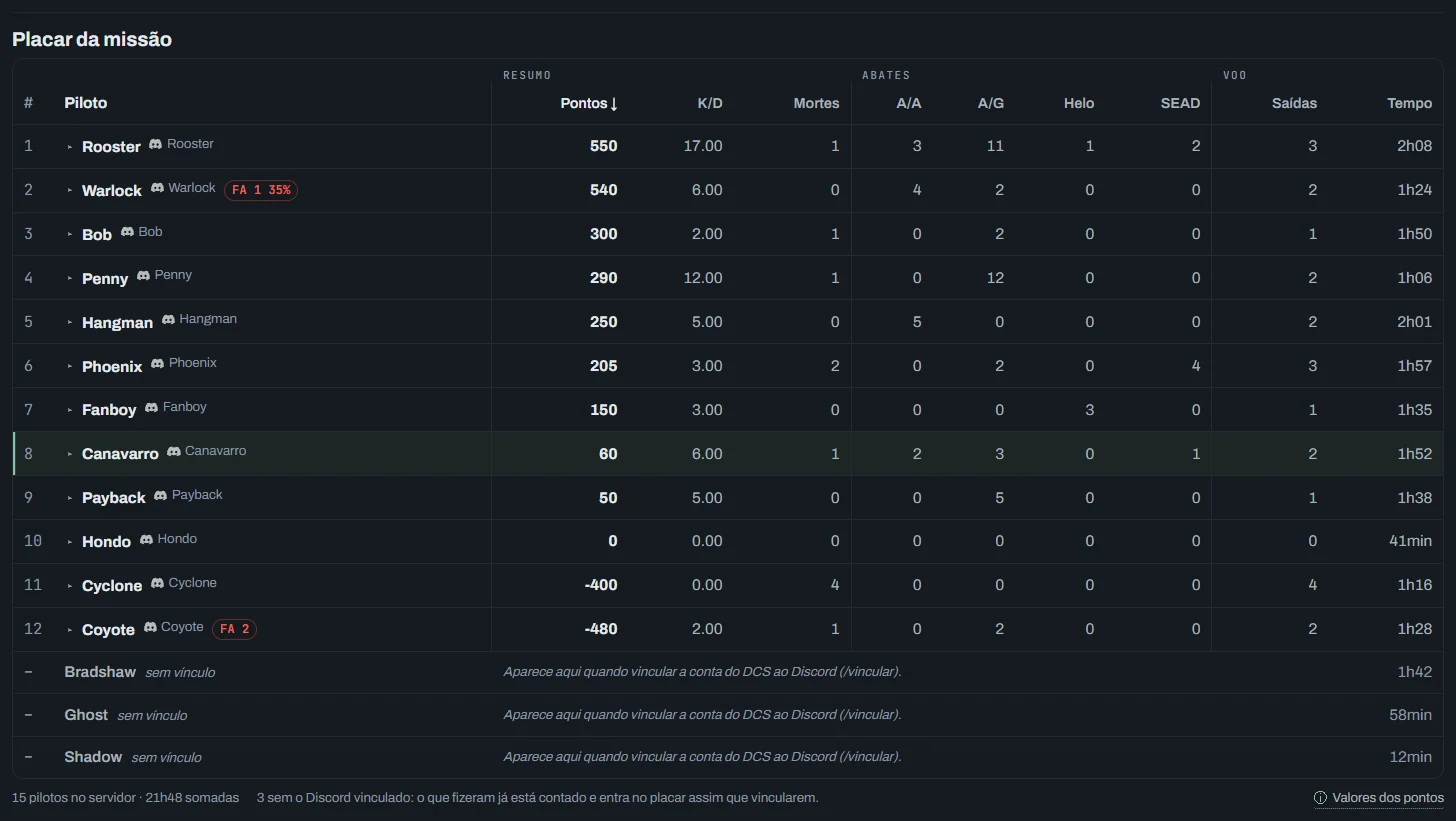1456x821 pixels.
Task: Click Payback's Discord icon
Action: [x=160, y=495]
